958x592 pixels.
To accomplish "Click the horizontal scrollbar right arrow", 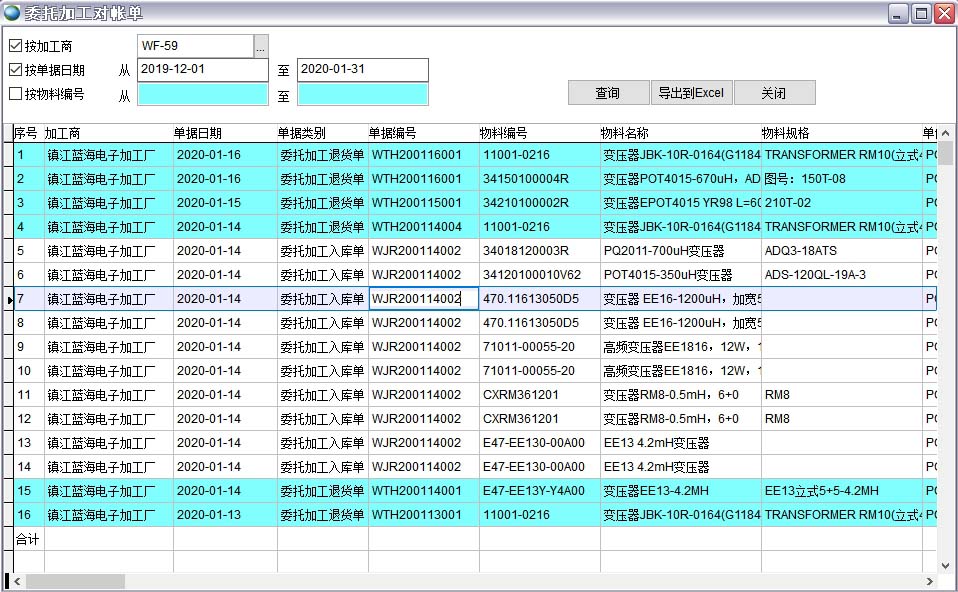I will click(x=931, y=581).
